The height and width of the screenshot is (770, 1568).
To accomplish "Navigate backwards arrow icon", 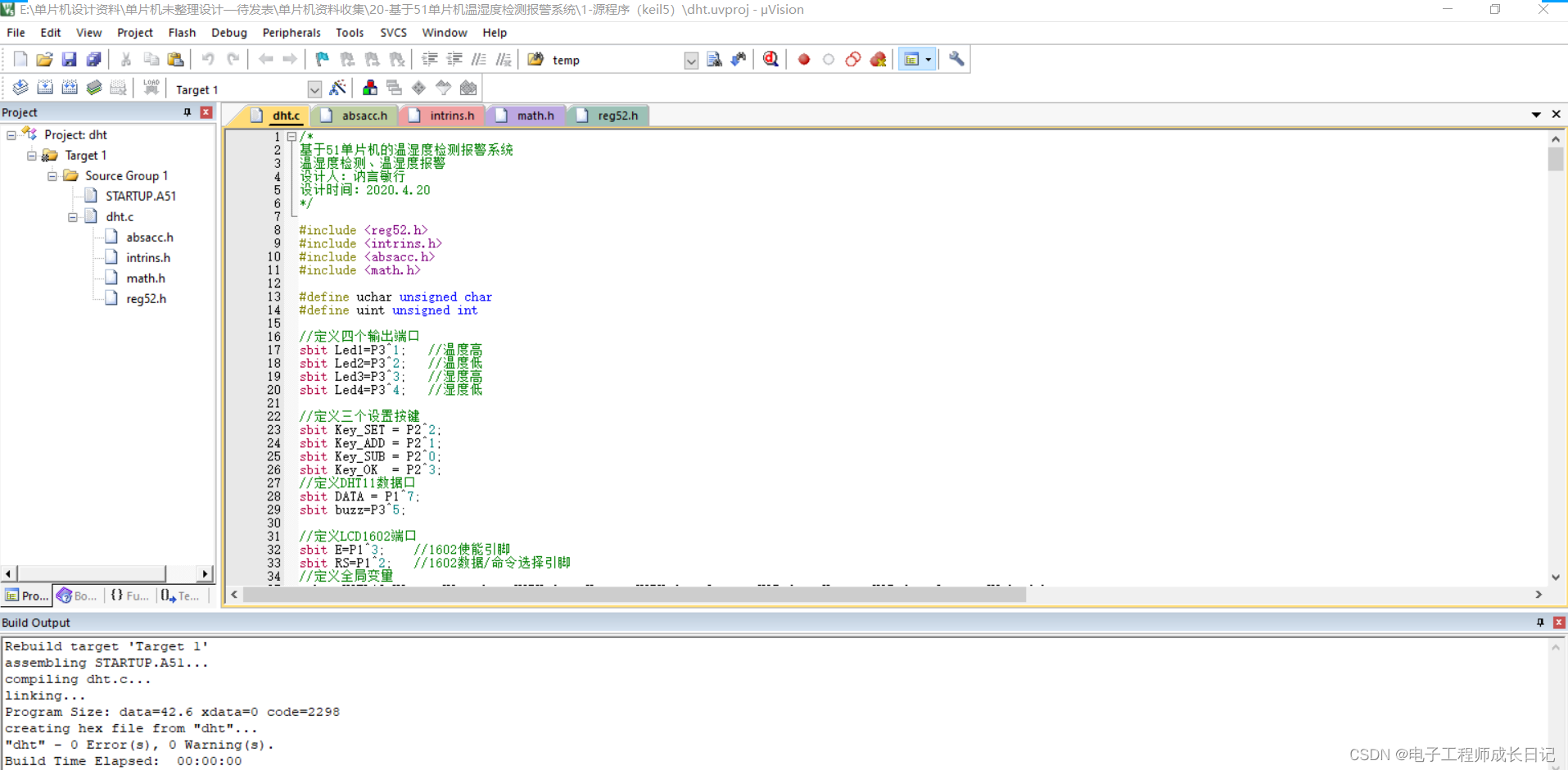I will pos(266,60).
